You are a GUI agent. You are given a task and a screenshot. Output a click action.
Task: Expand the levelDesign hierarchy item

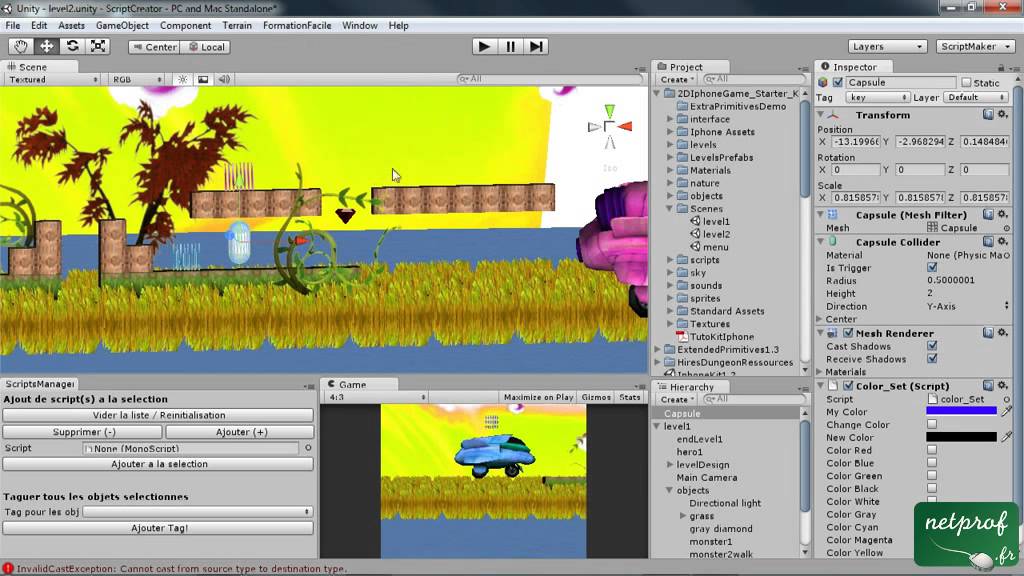pos(670,464)
